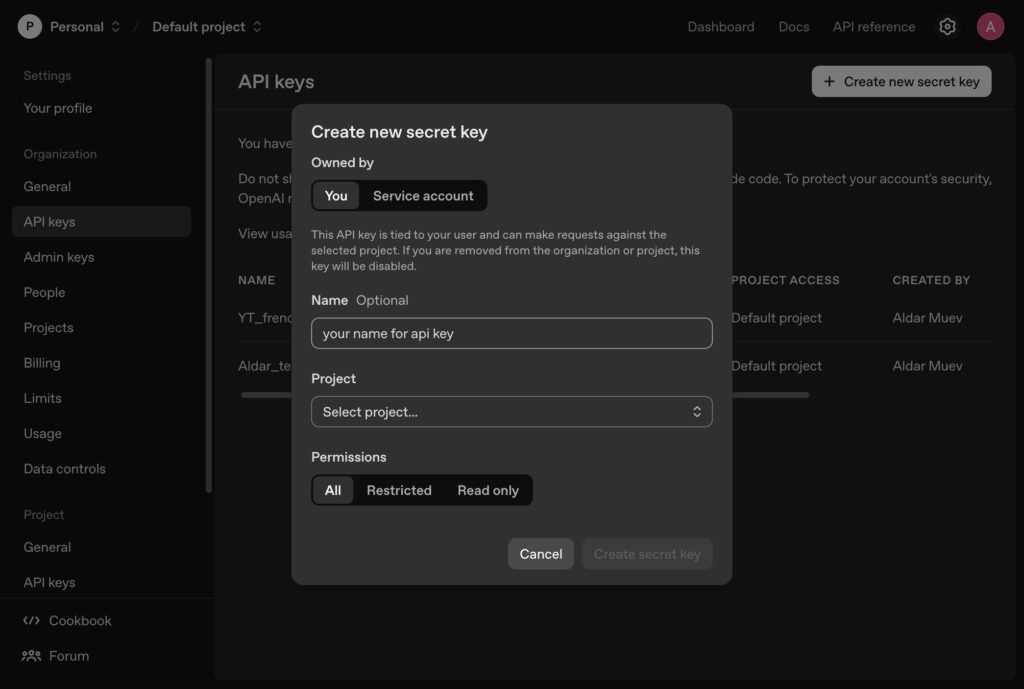Switch owner to Service account
This screenshot has width=1024, height=689.
click(423, 196)
